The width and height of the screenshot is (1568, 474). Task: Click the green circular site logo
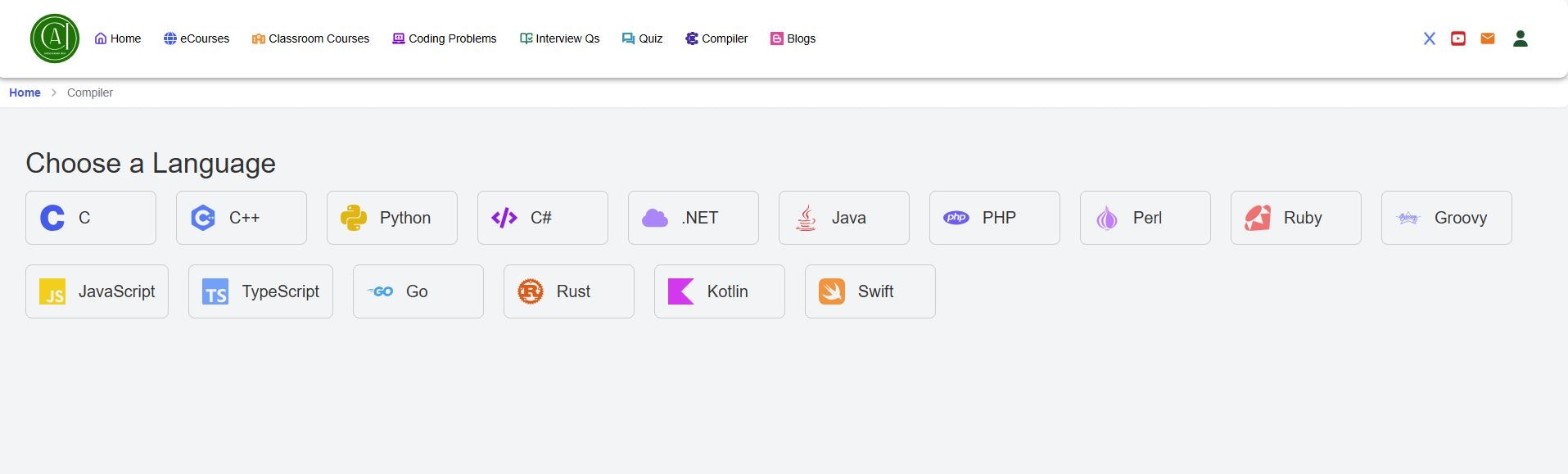[x=55, y=38]
